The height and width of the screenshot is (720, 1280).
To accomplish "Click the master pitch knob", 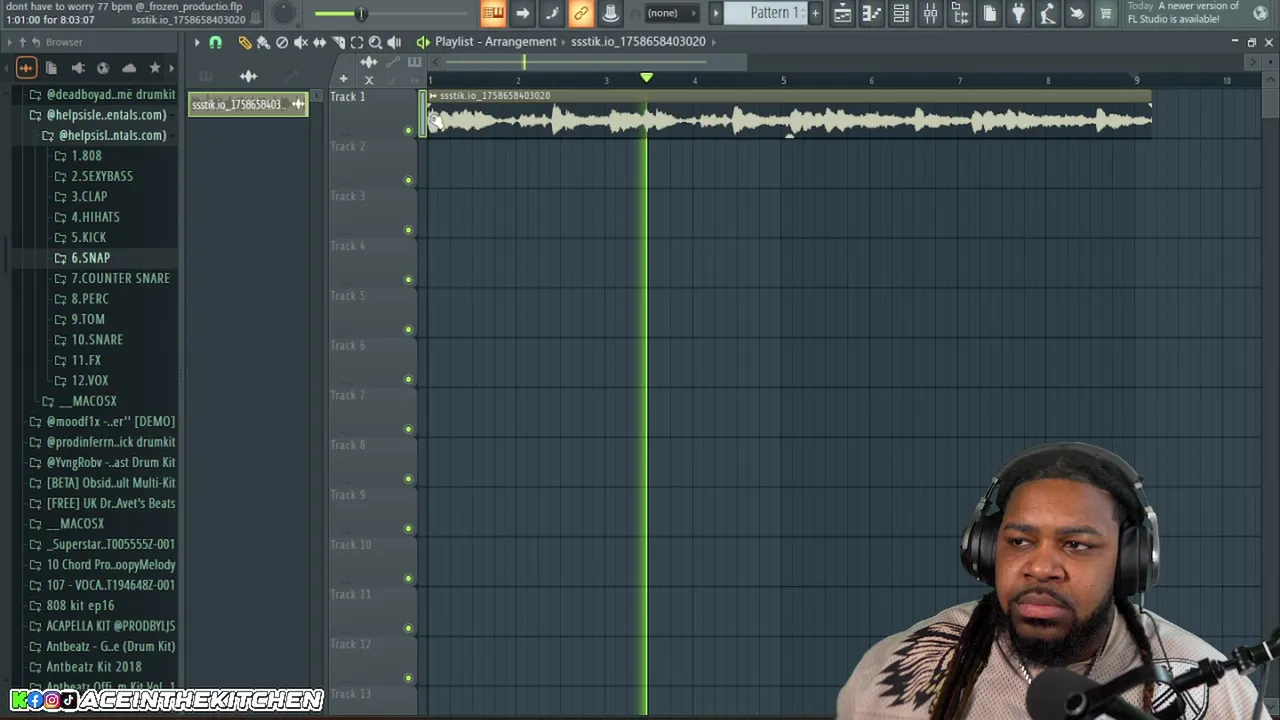I will tap(284, 13).
